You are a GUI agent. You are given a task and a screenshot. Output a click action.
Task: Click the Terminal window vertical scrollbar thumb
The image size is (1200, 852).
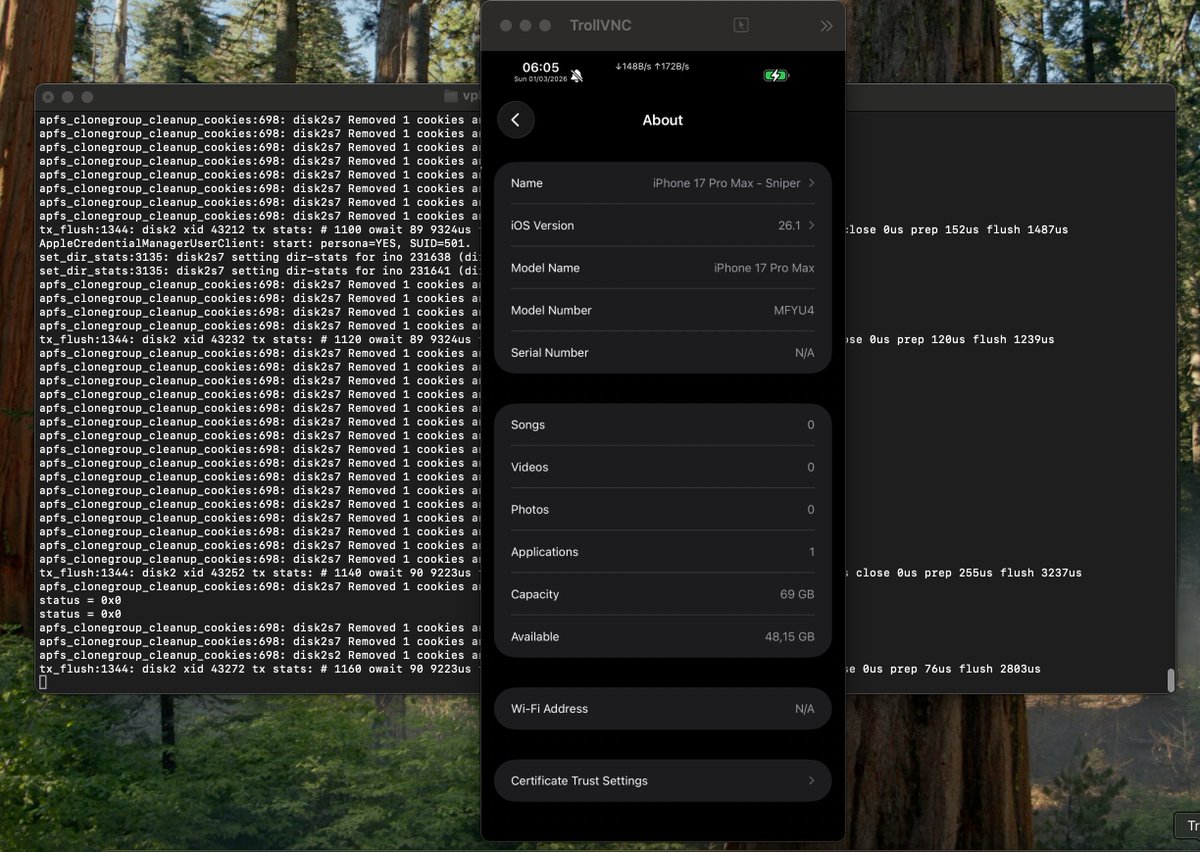(x=1170, y=680)
